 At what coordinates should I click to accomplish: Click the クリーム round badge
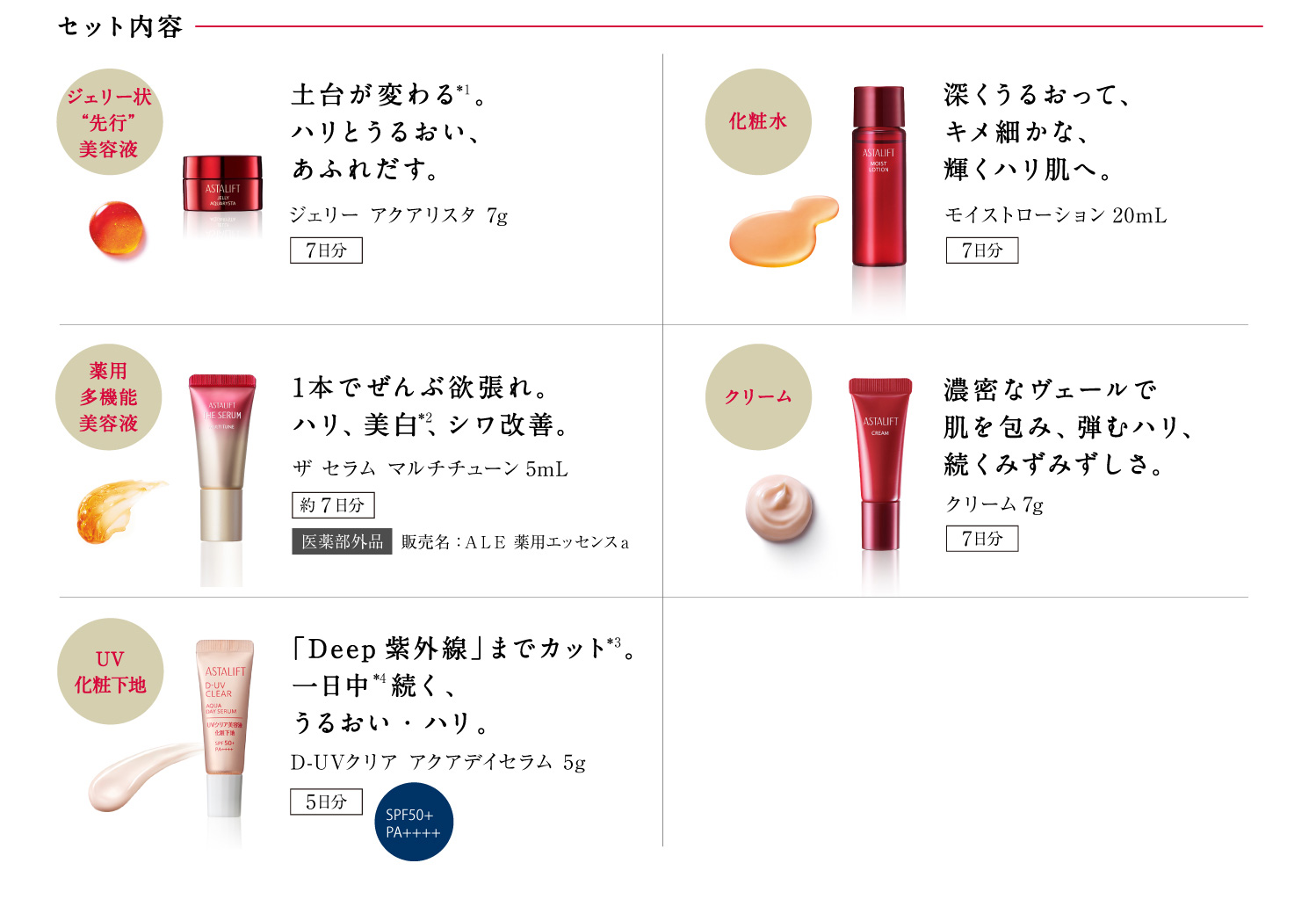click(x=758, y=397)
